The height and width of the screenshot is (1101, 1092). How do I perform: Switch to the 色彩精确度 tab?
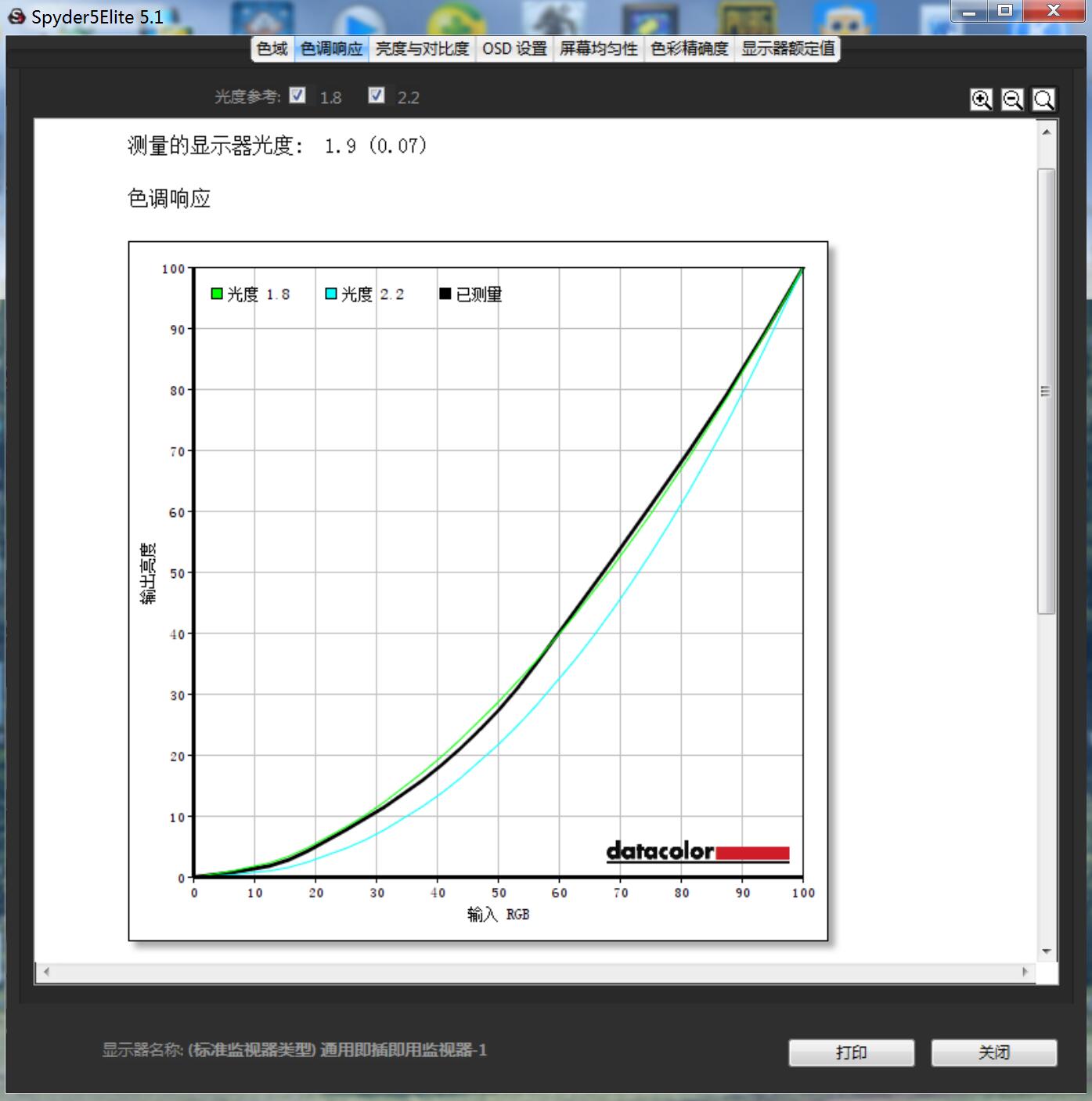pos(690,49)
